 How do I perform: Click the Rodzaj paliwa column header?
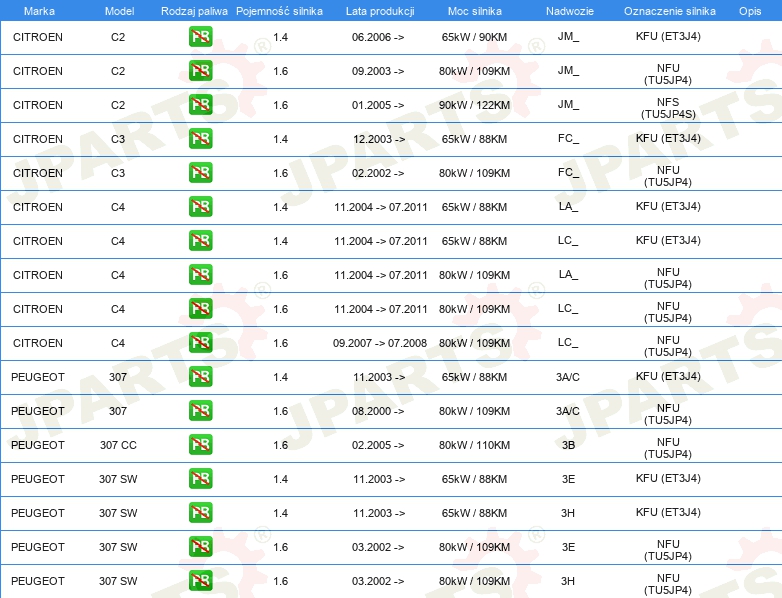point(194,11)
